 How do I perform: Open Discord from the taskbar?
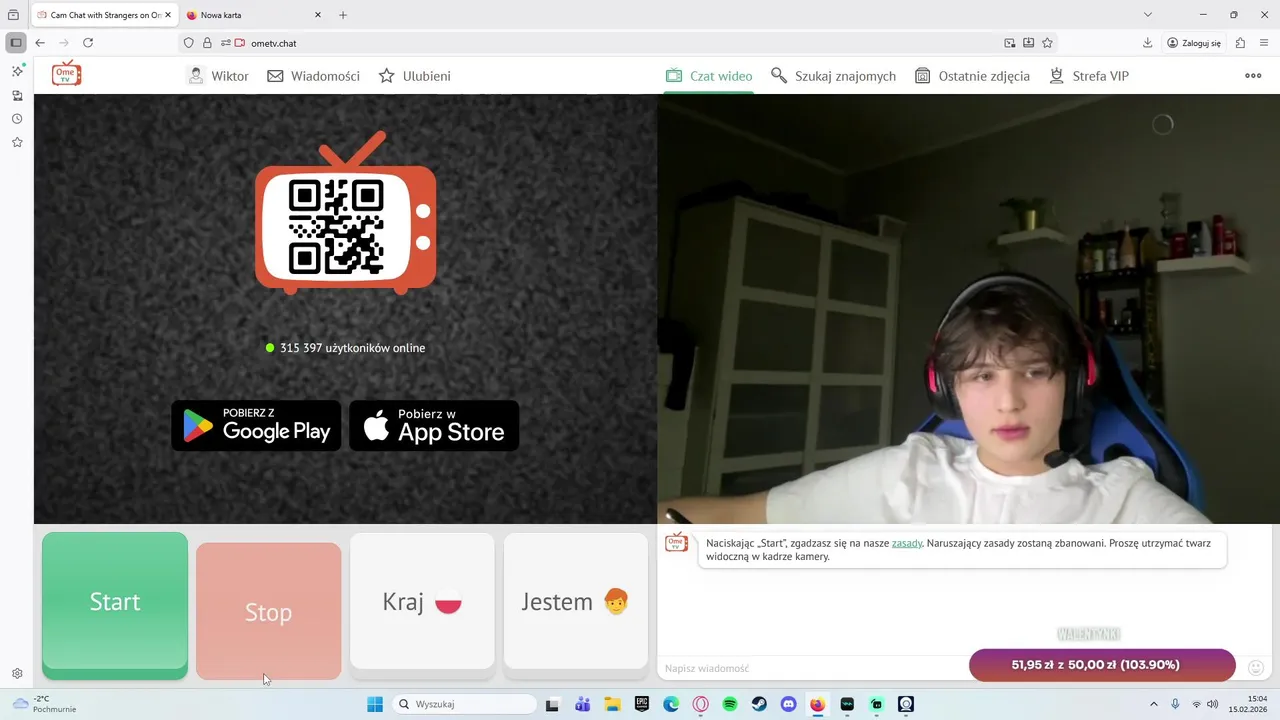pos(788,704)
